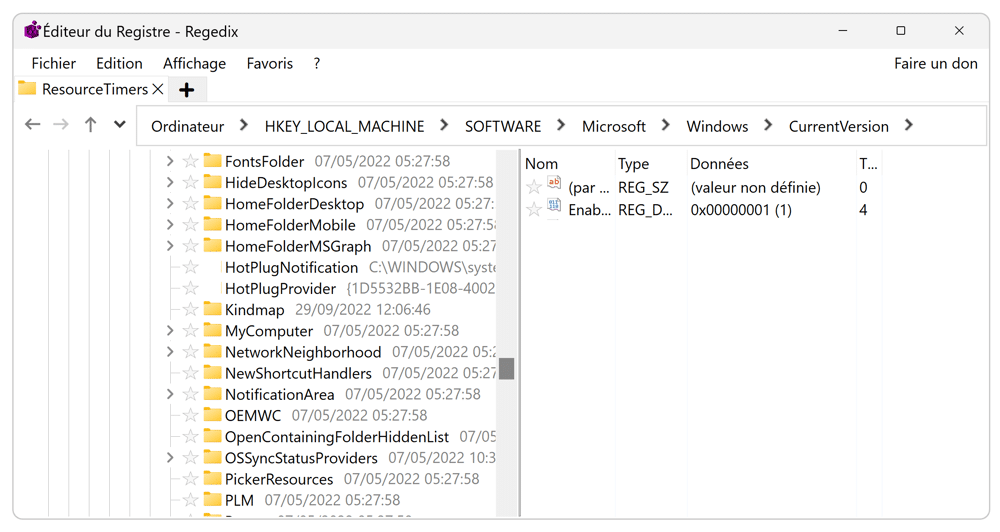Expand the FontsFolder key
Viewport: 1000px width, 532px height.
click(170, 161)
